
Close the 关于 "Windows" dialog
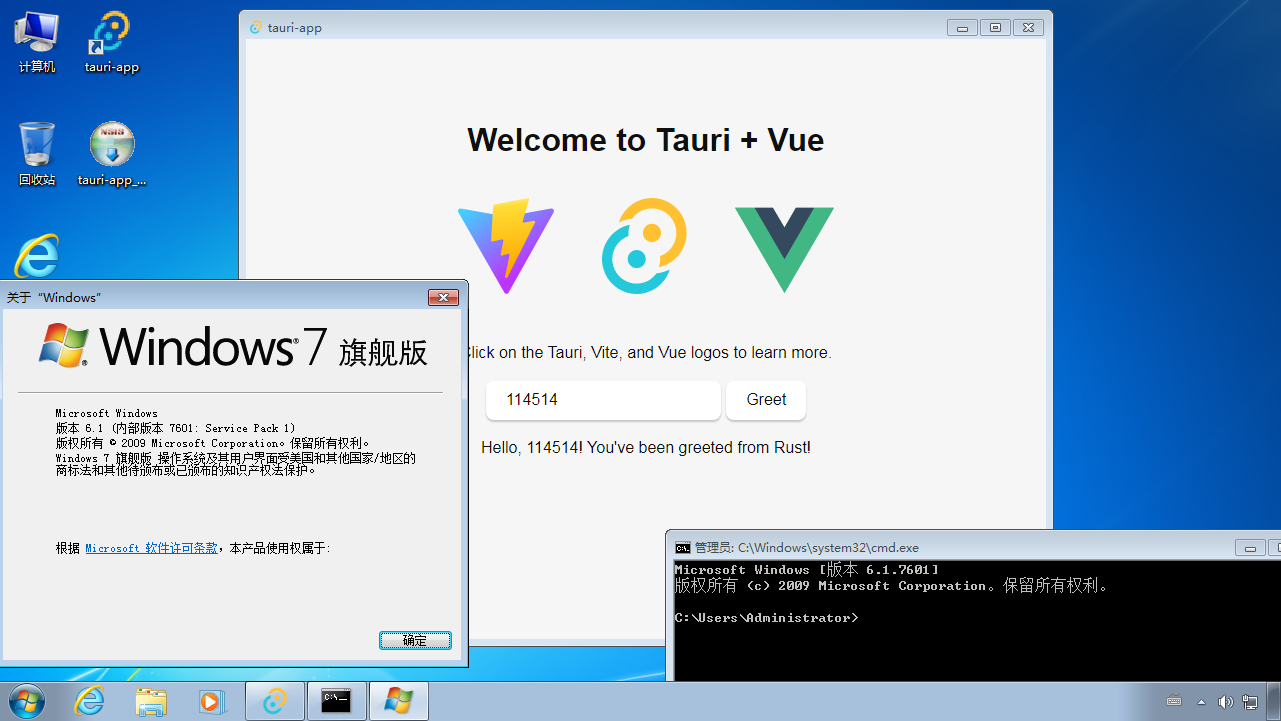443,297
